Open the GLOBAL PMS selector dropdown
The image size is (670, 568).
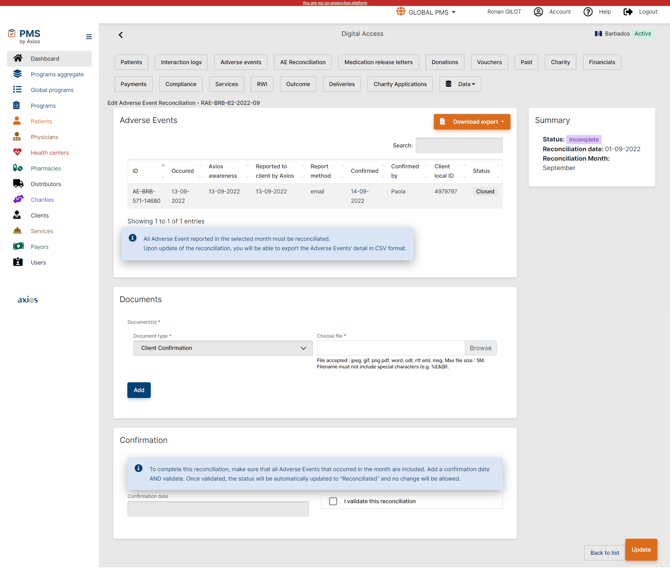(x=427, y=12)
